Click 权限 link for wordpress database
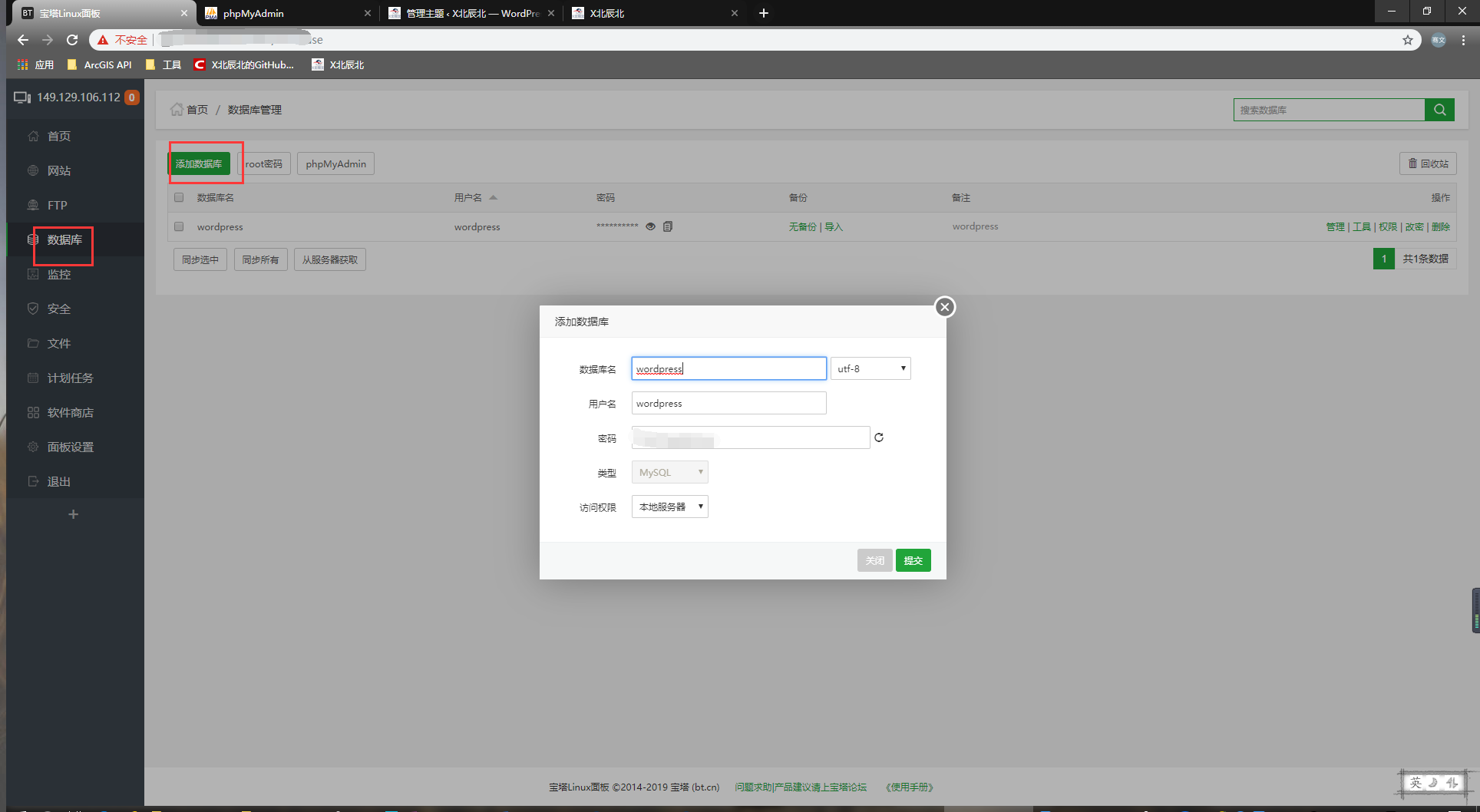The image size is (1480, 812). coord(1388,226)
